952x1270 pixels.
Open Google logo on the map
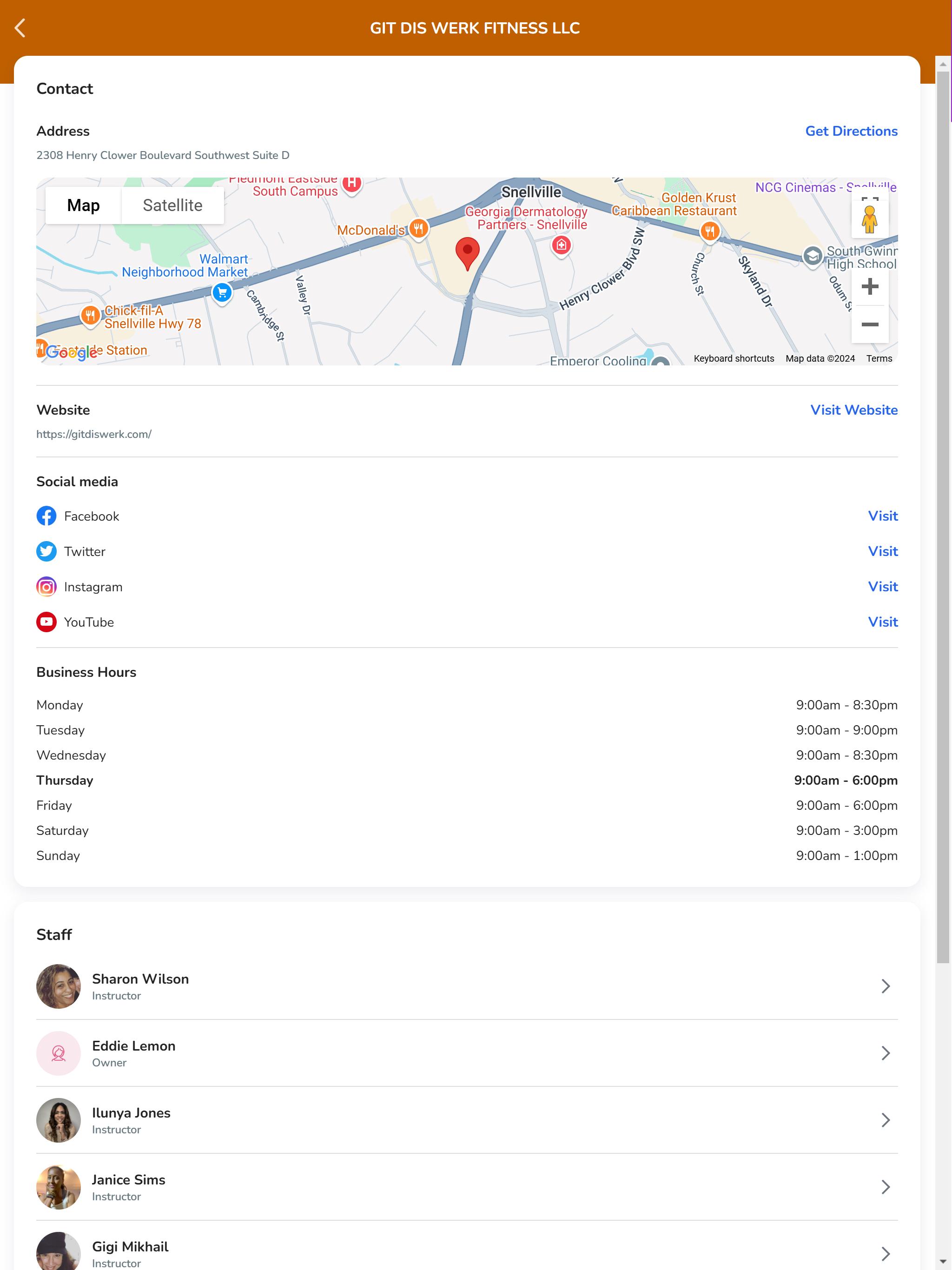pyautogui.click(x=71, y=352)
